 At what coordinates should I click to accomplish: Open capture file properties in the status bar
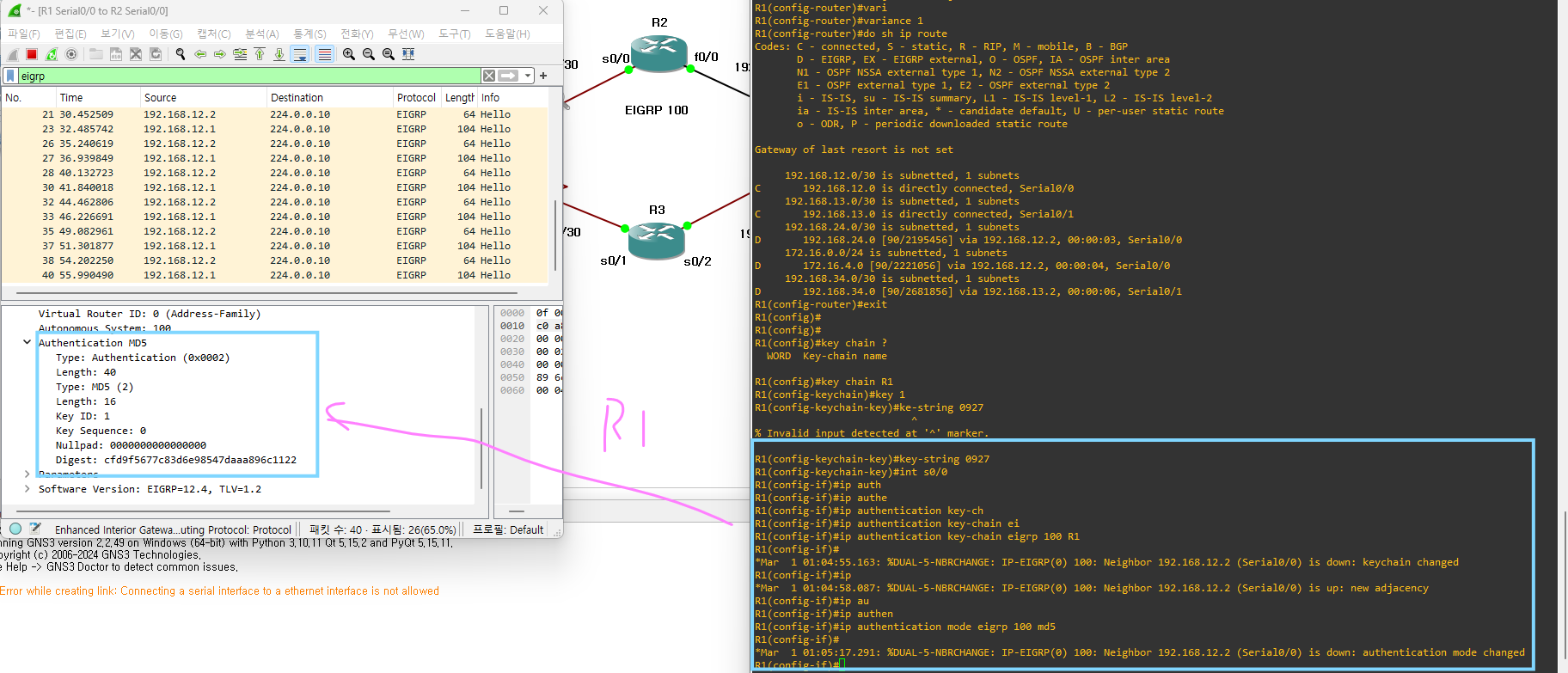pos(35,529)
